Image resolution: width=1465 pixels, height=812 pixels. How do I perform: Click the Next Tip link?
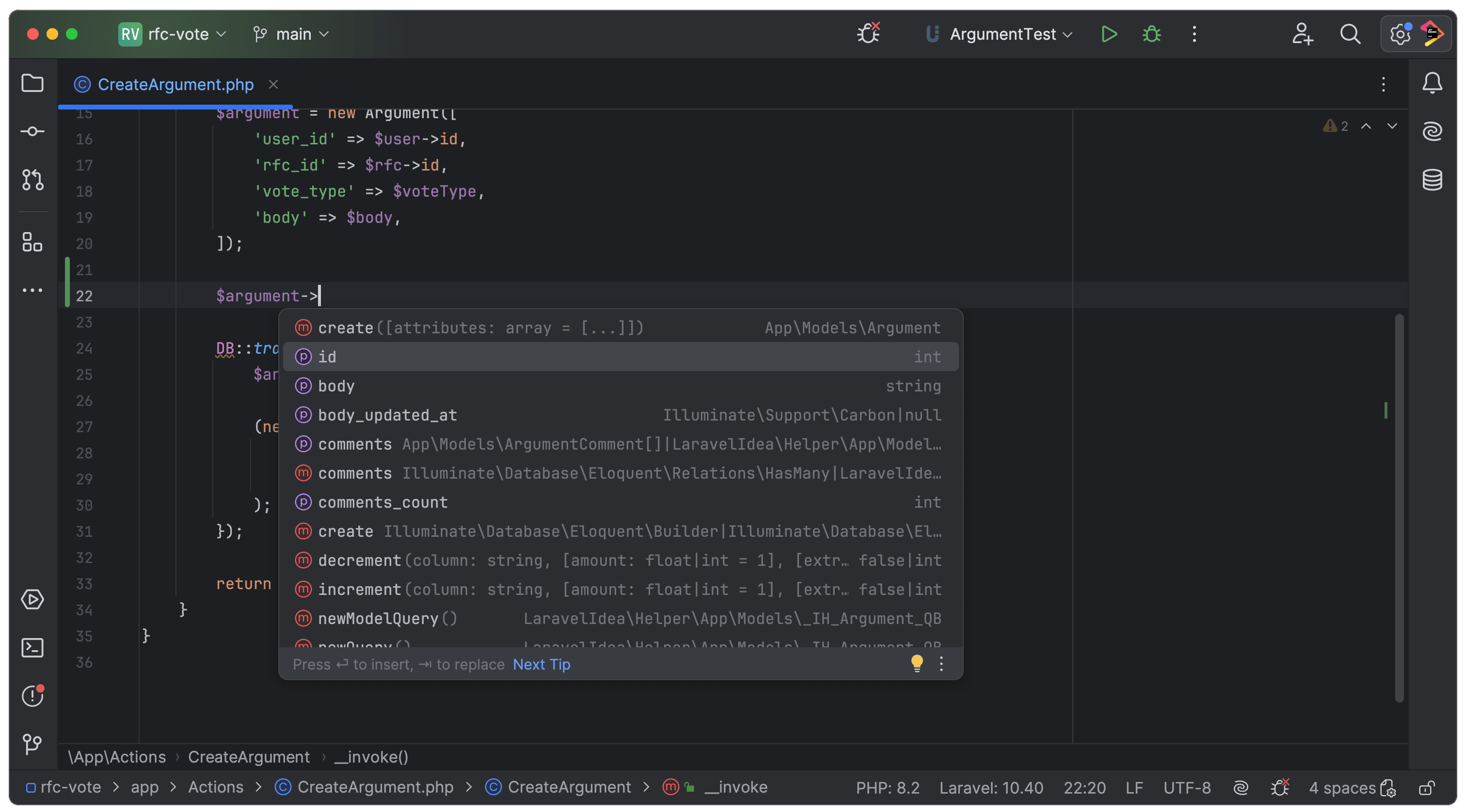click(541, 664)
